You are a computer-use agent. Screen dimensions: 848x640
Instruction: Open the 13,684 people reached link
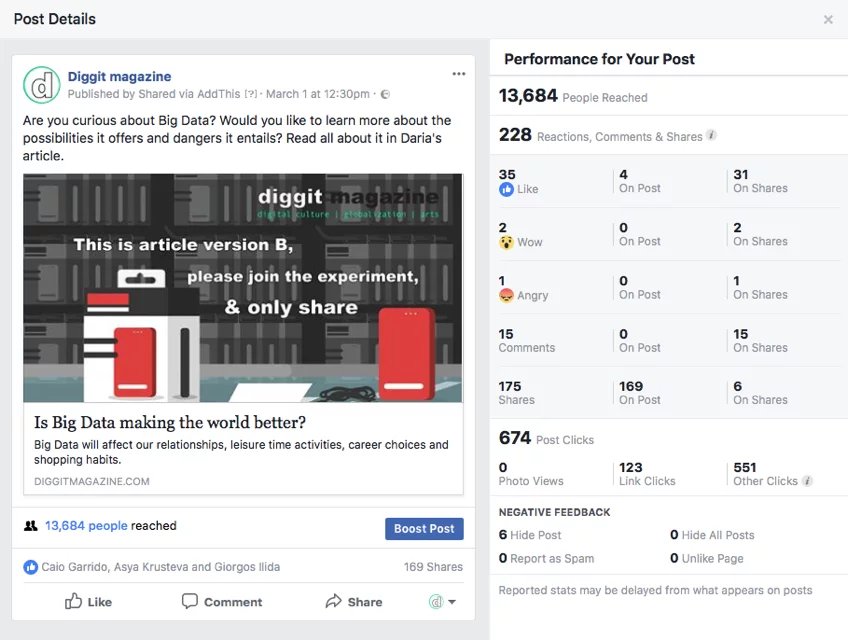(86, 526)
